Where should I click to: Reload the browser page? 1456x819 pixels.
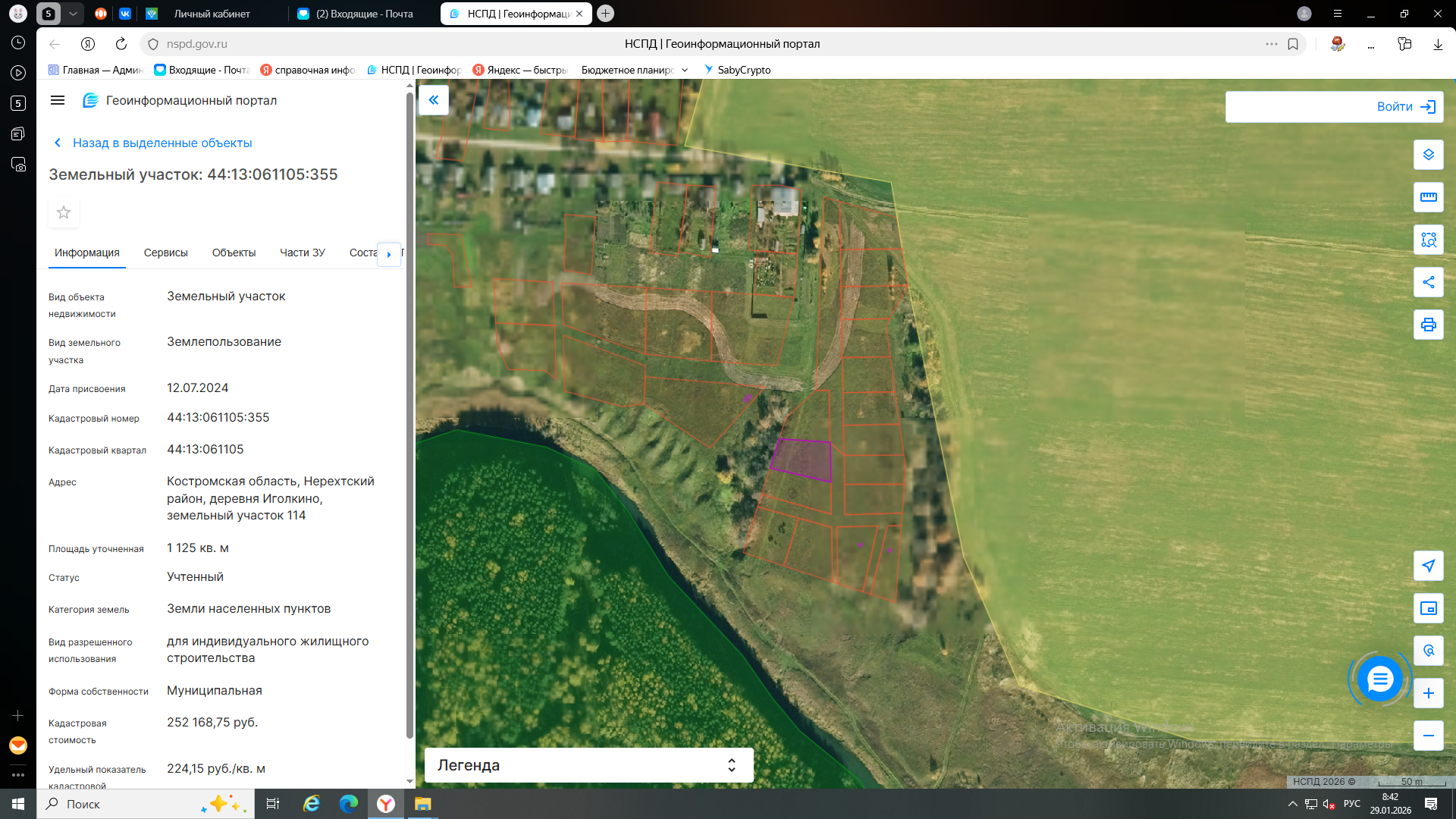[x=121, y=44]
